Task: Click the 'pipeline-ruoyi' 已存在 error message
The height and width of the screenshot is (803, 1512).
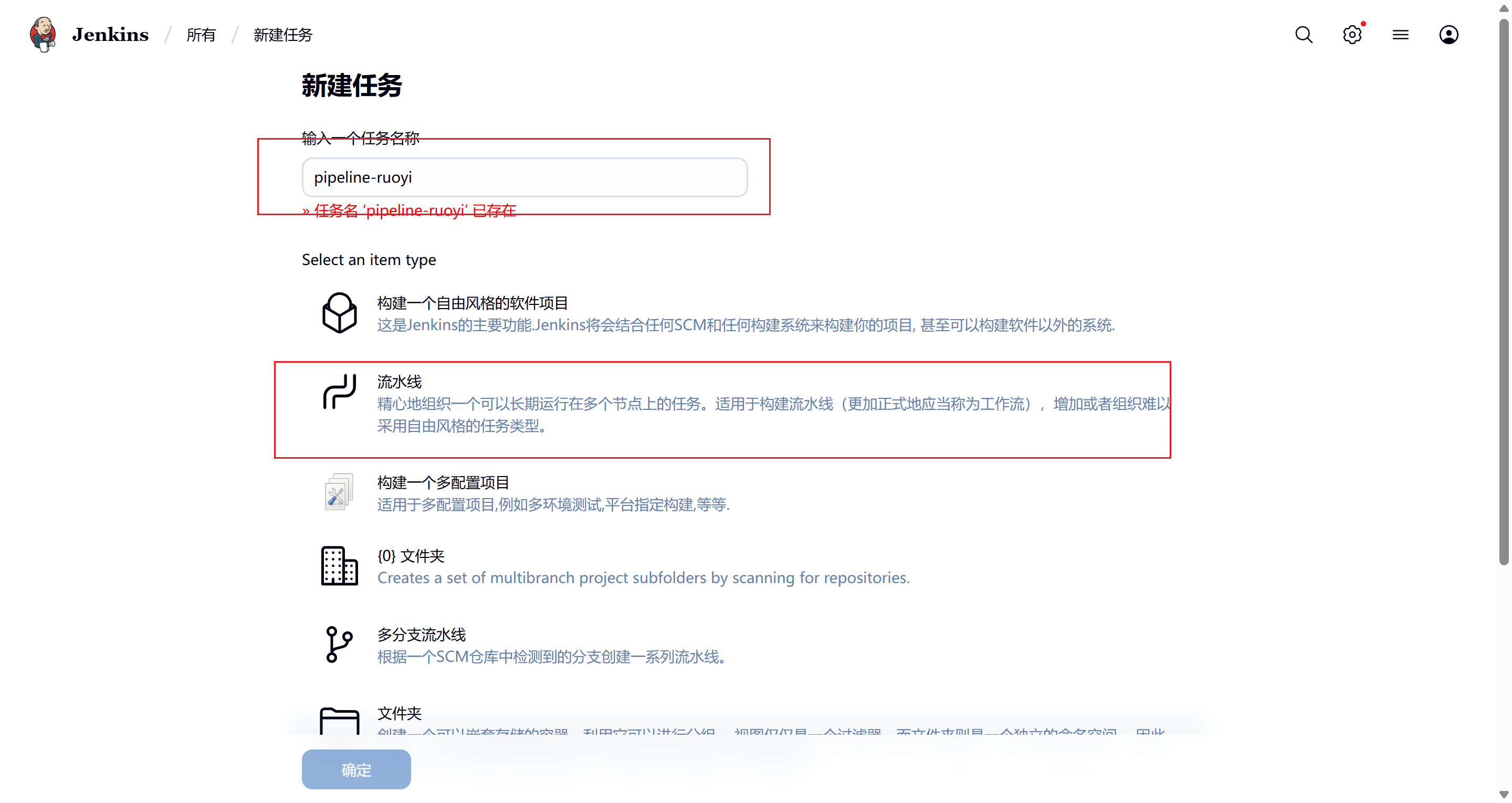Action: point(409,211)
